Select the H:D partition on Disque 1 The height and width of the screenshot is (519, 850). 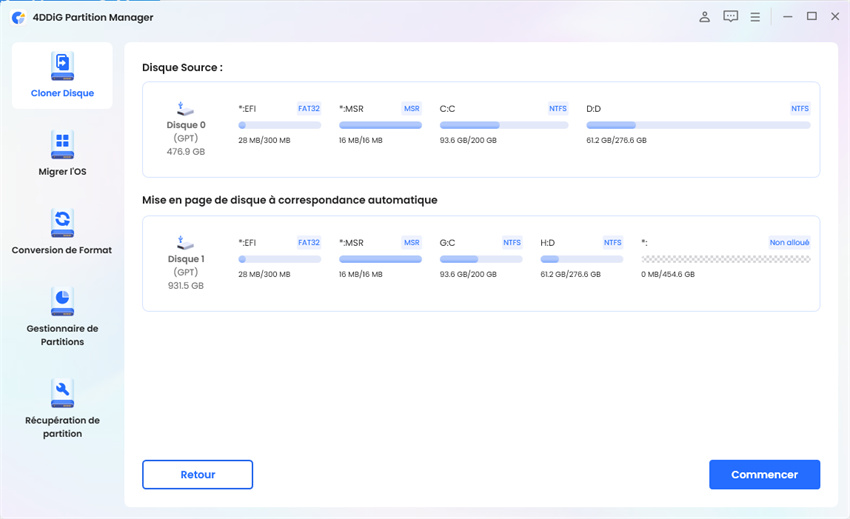[x=581, y=259]
